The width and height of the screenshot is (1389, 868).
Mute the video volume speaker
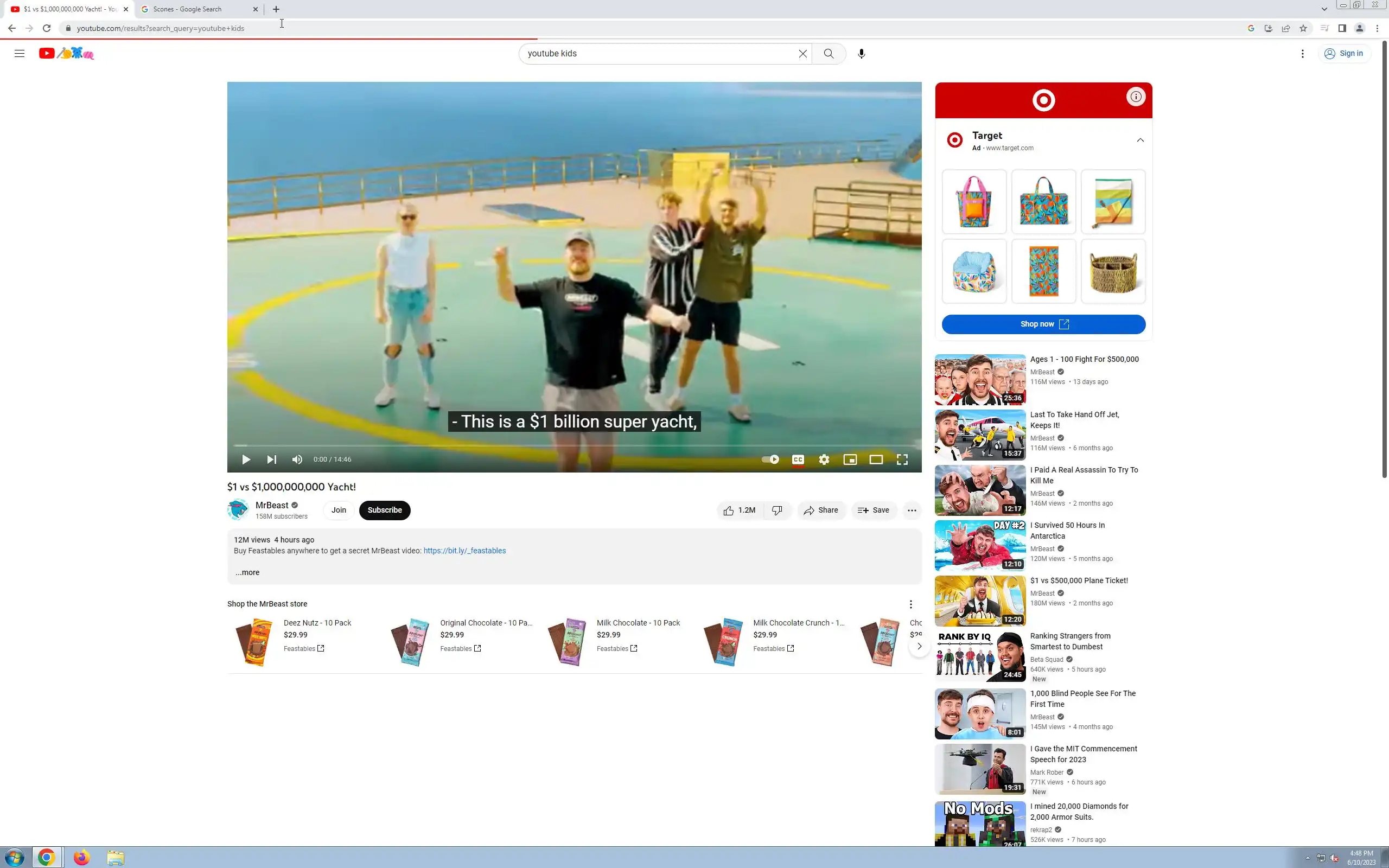point(297,459)
